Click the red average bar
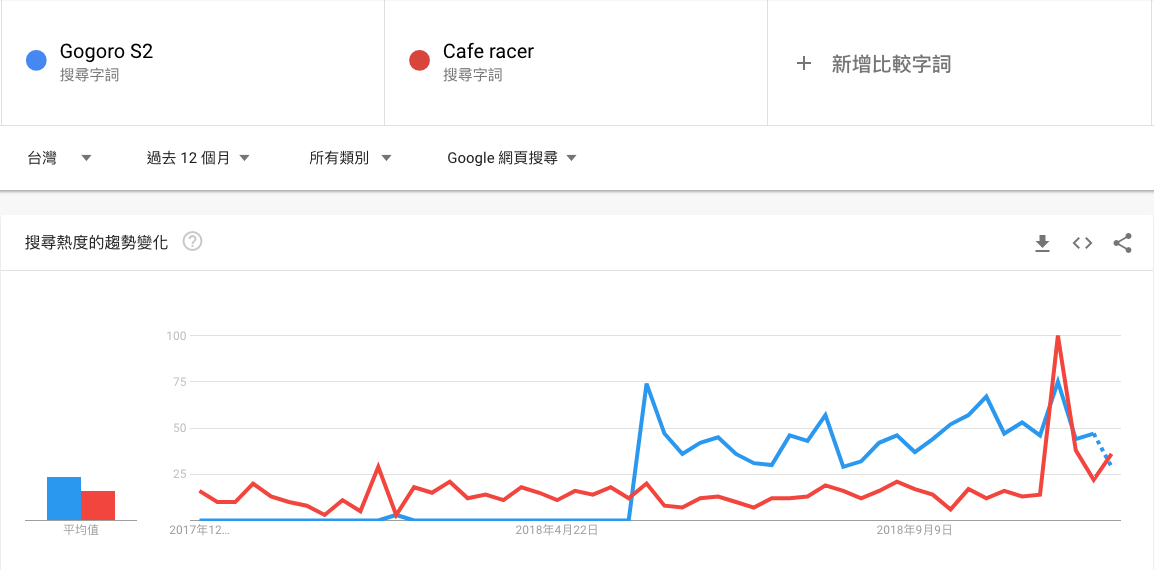This screenshot has width=1154, height=570. (x=98, y=506)
